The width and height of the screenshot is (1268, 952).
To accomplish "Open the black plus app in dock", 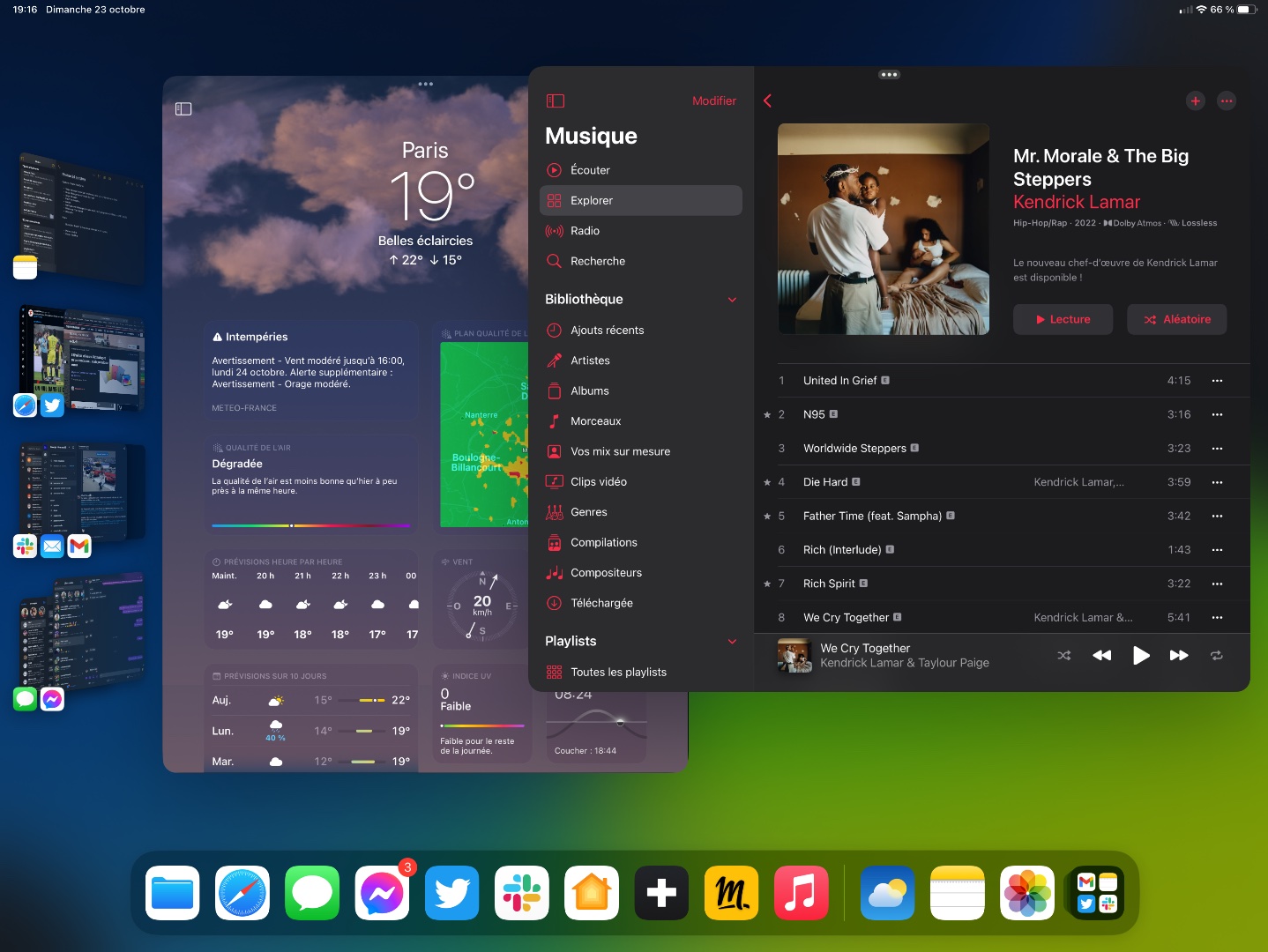I will pyautogui.click(x=661, y=893).
